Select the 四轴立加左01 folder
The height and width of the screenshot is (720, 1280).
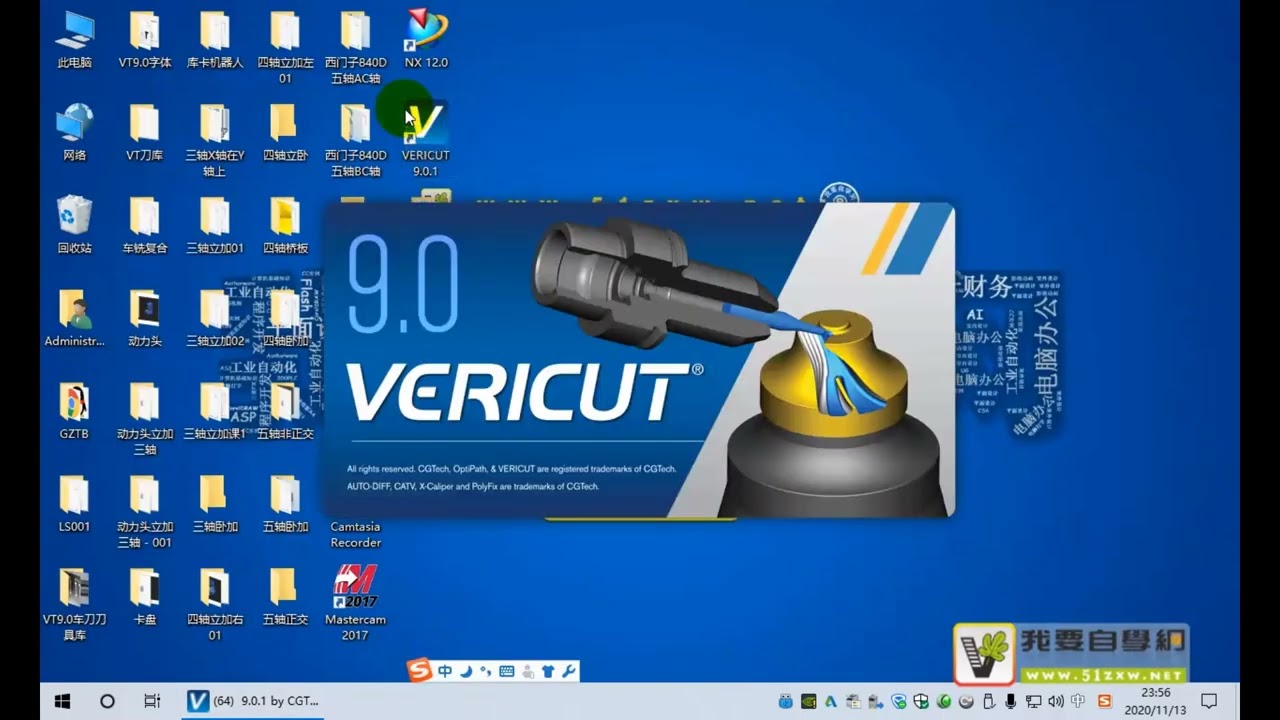point(285,47)
